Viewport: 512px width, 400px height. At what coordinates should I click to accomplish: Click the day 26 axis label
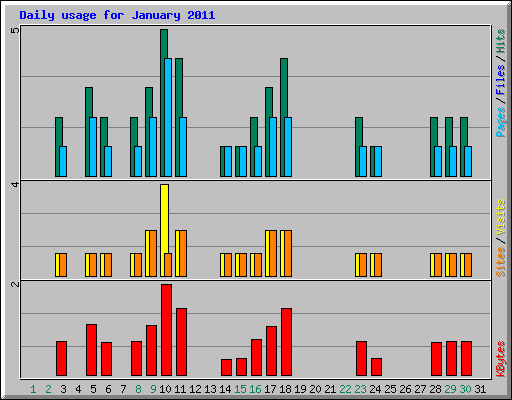(x=405, y=389)
